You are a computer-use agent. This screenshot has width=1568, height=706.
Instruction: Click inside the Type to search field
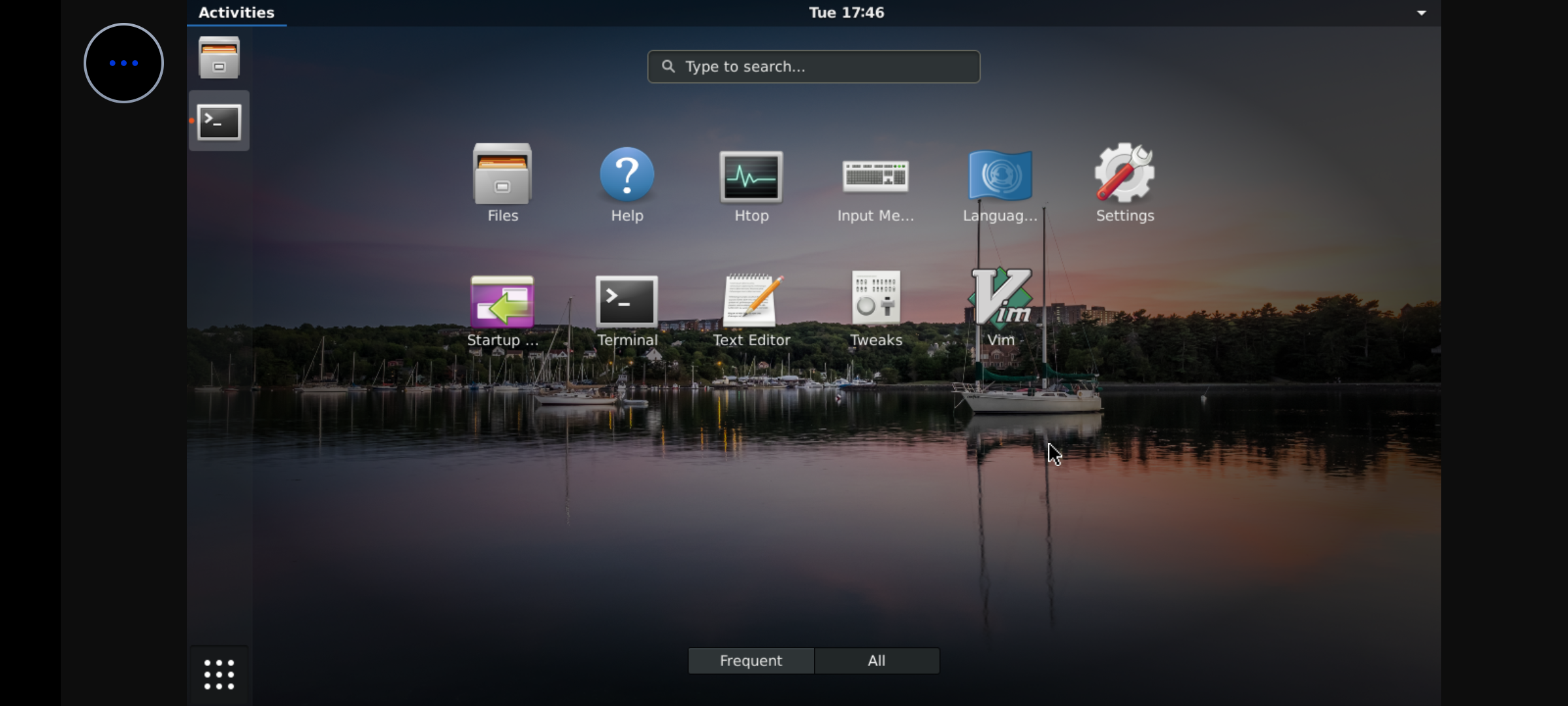(x=813, y=66)
